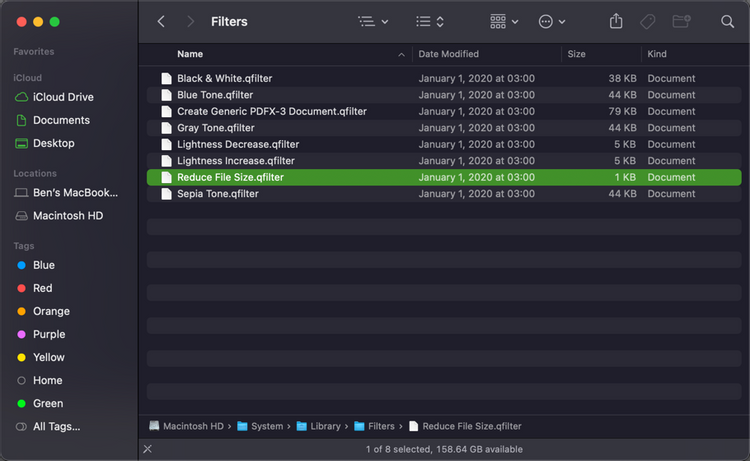Click document icon of Blue Tone.qfilter
The image size is (750, 461).
(166, 95)
